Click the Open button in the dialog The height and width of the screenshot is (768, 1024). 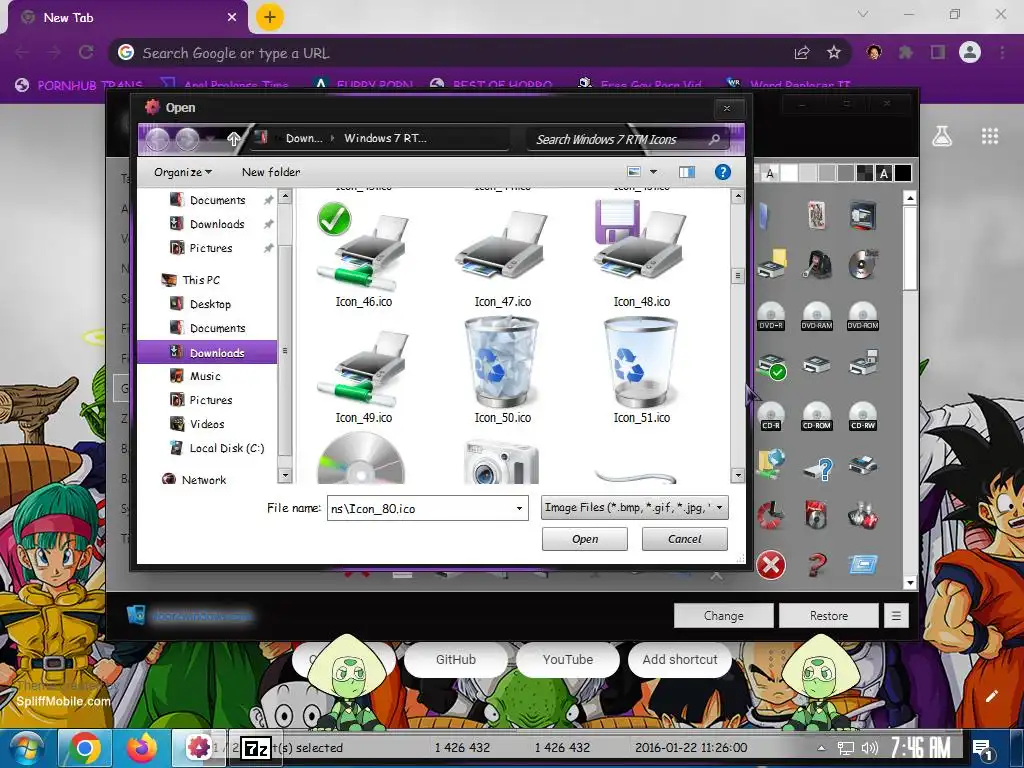[x=584, y=539]
